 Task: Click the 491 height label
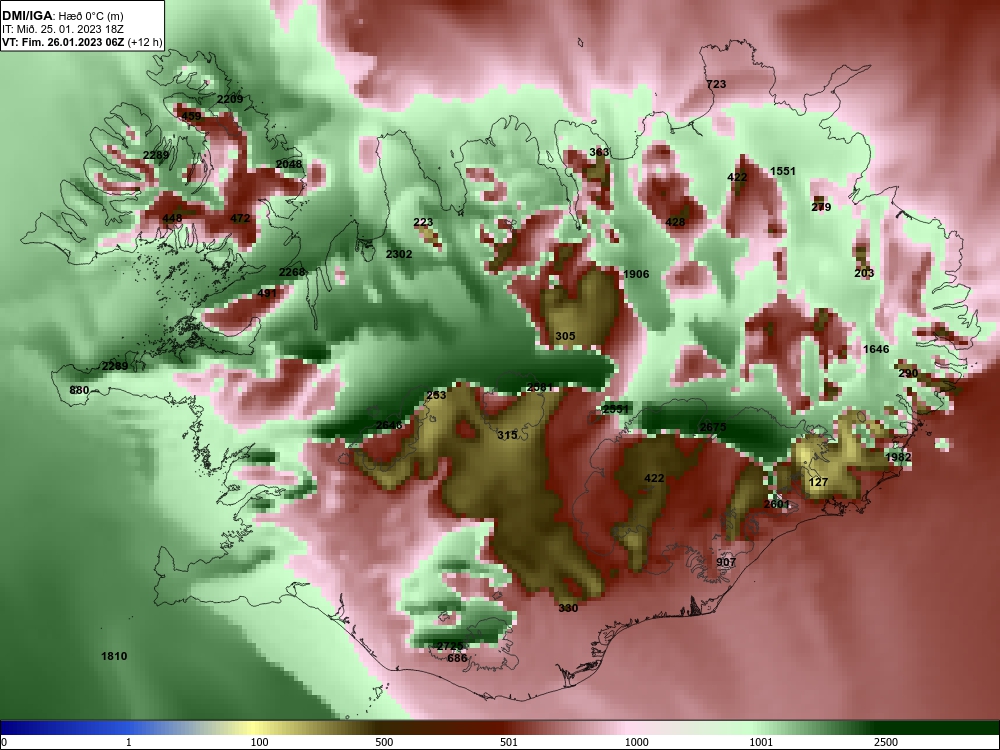coord(267,293)
